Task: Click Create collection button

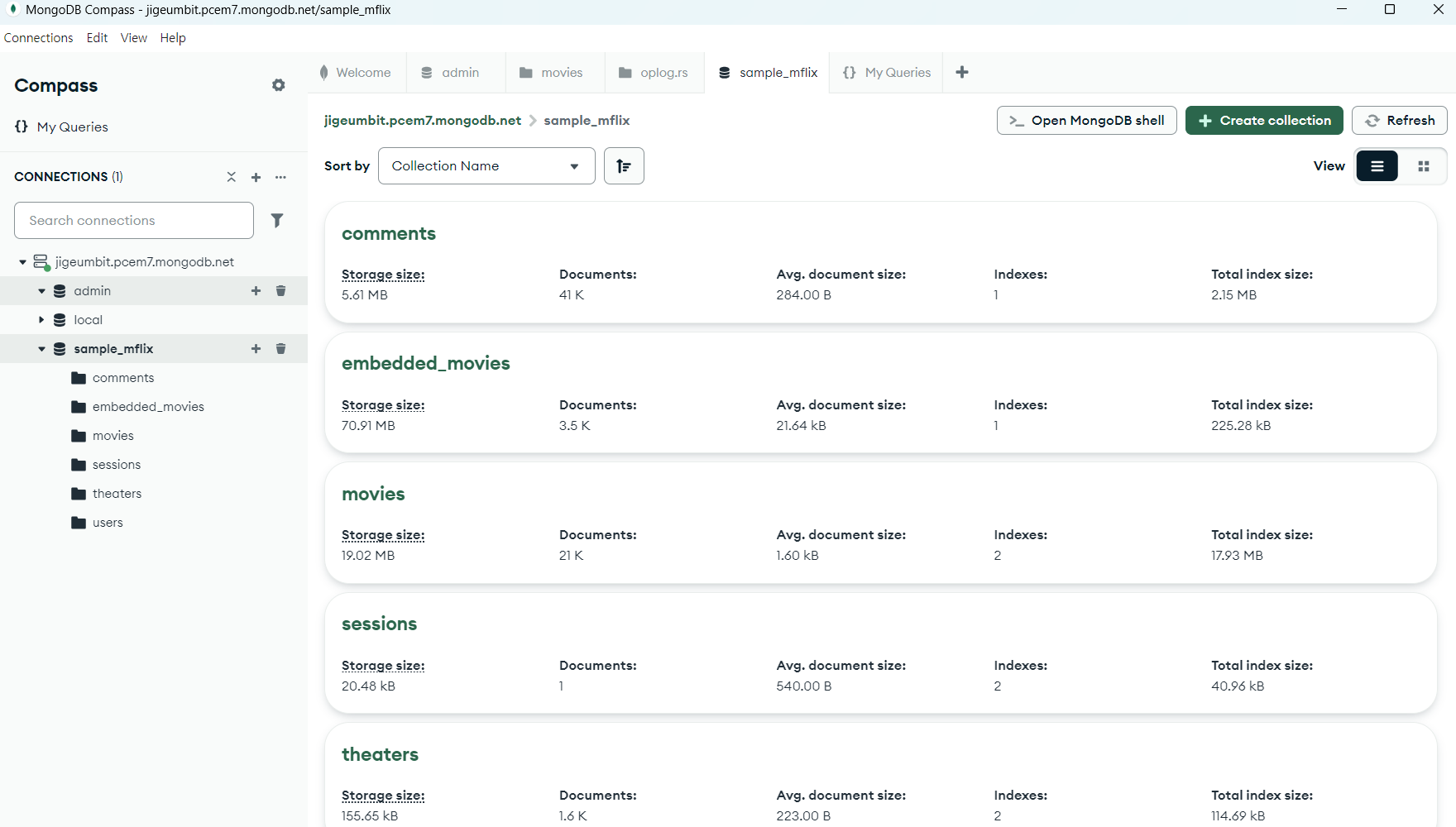Action: click(1264, 121)
